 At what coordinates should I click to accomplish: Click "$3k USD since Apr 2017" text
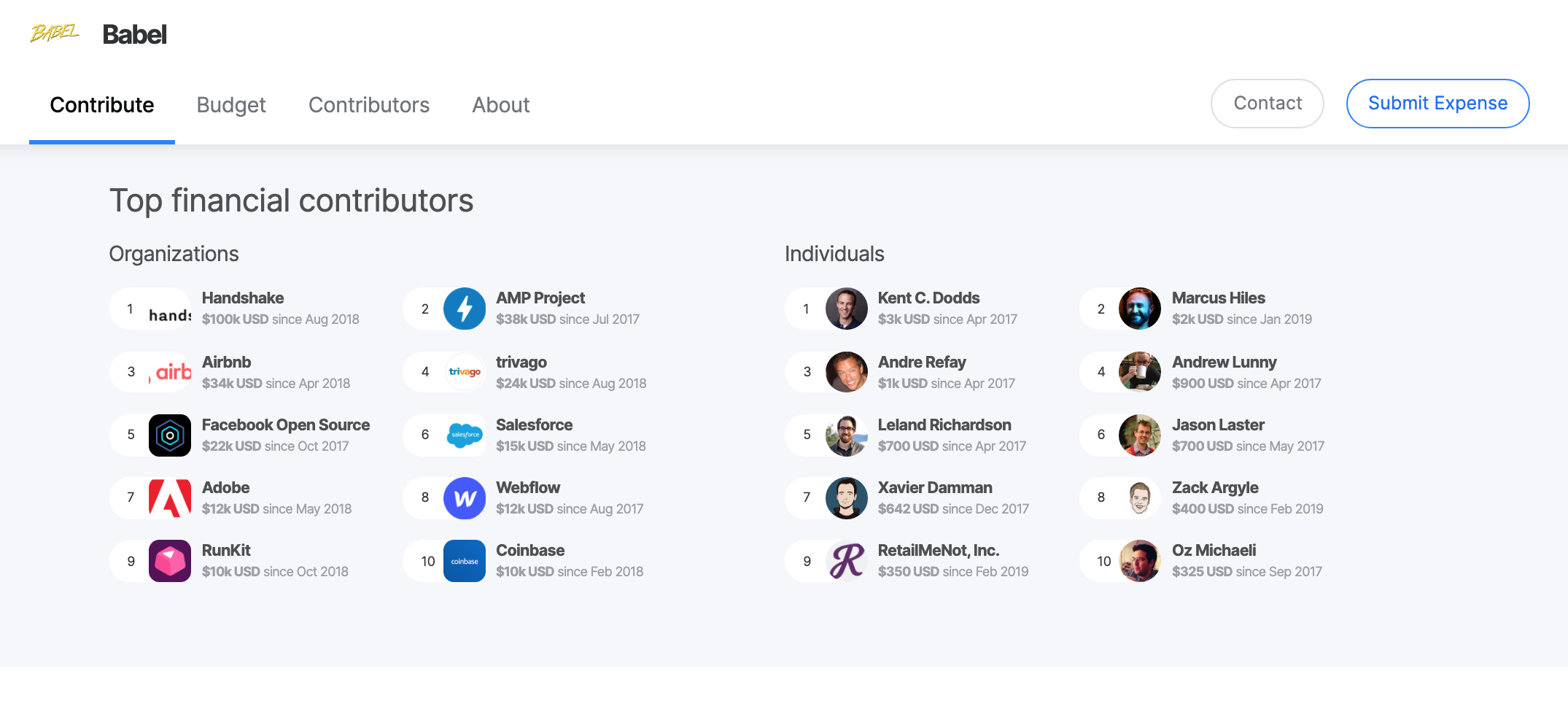947,319
